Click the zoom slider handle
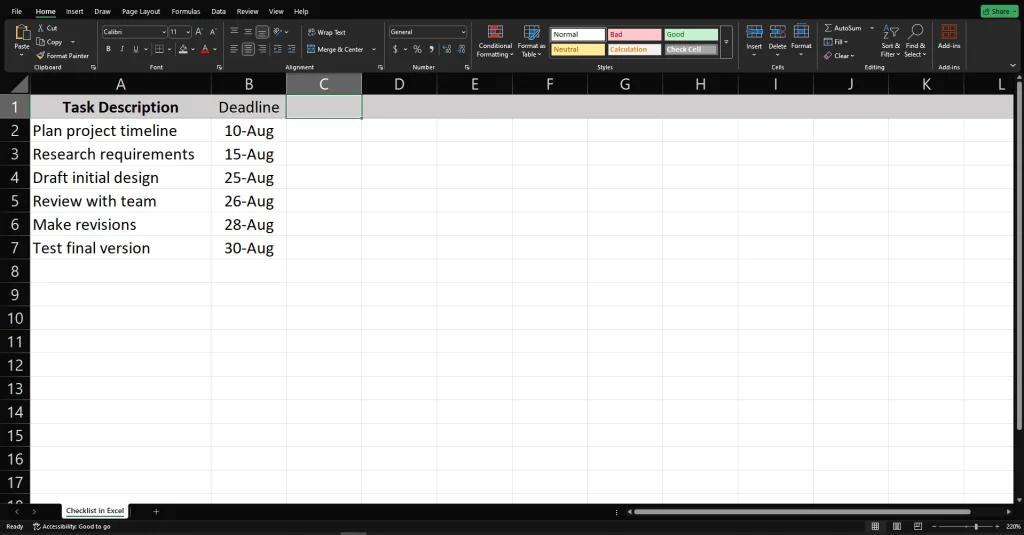Image resolution: width=1024 pixels, height=535 pixels. pyautogui.click(x=976, y=527)
